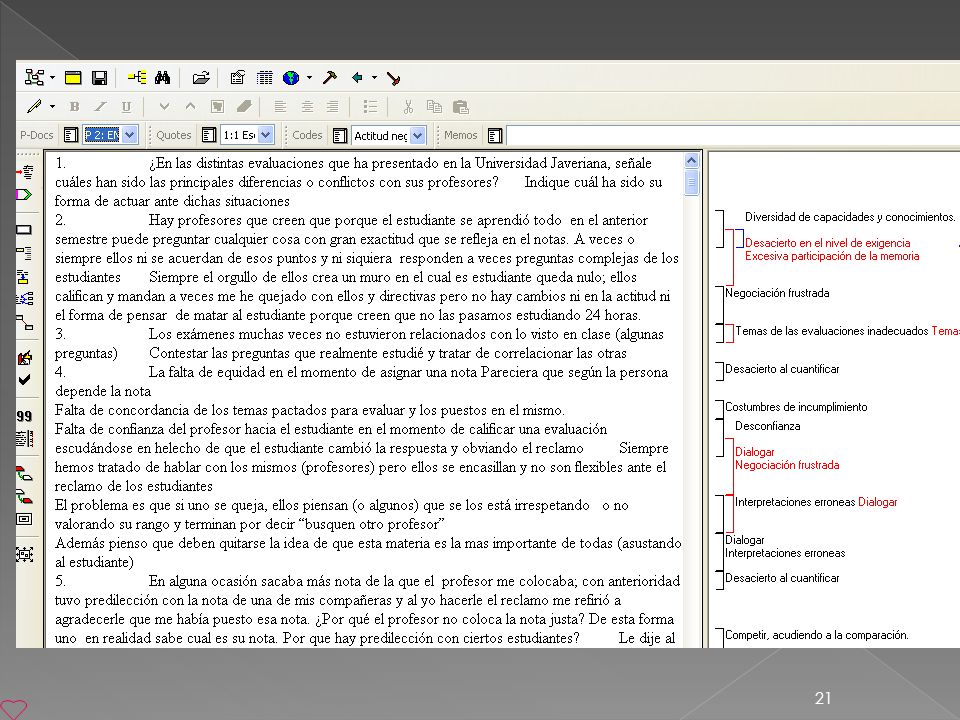Click the scissors cut icon
Viewport: 960px width, 720px height.
coord(408,107)
